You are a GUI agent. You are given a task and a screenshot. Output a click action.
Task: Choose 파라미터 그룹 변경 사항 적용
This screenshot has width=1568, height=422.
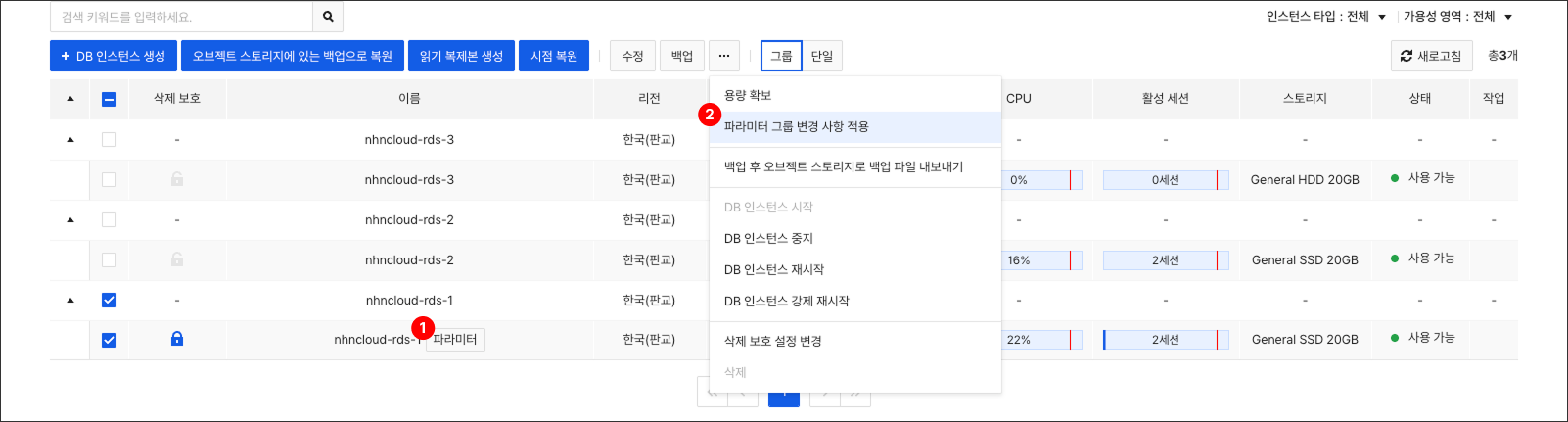coord(855,126)
